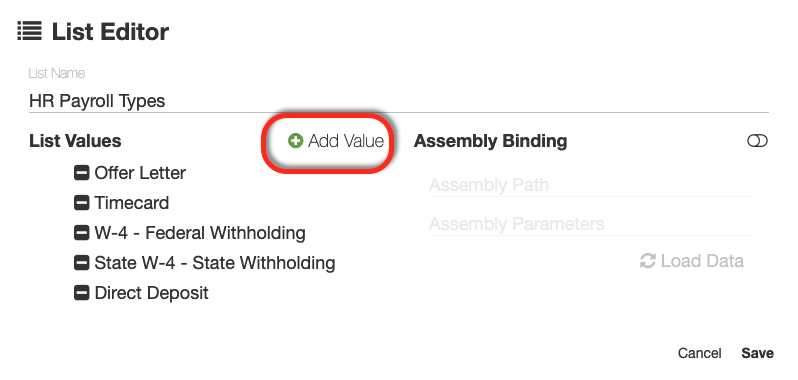The image size is (798, 380).
Task: Click the Assembly Path field
Action: (x=591, y=185)
